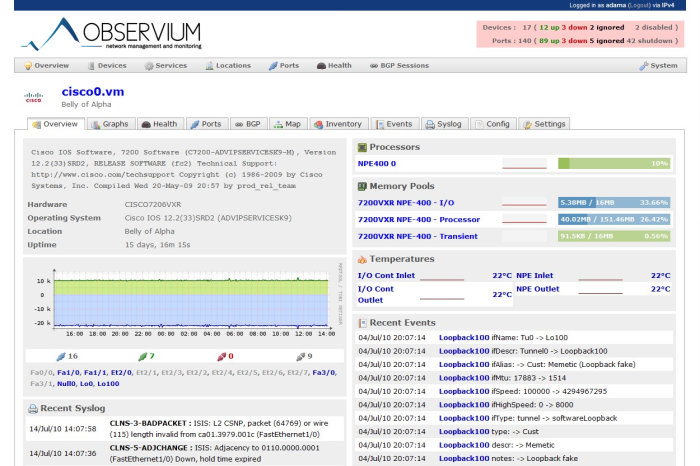Switch to the device BGP tab

click(248, 124)
